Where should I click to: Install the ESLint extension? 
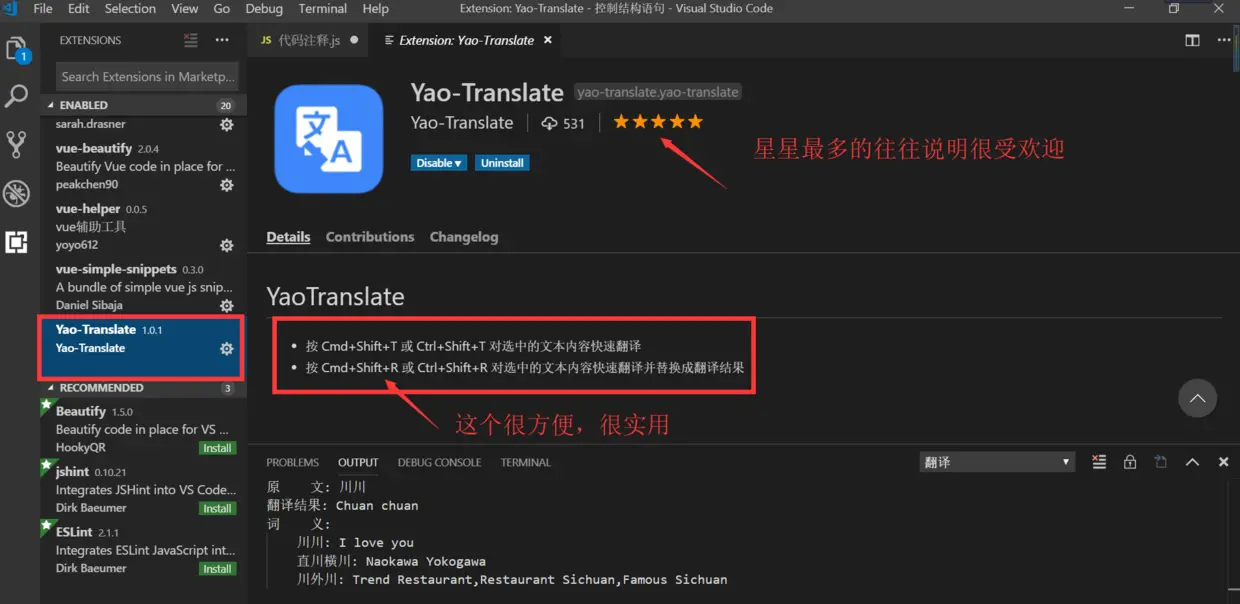tap(217, 568)
